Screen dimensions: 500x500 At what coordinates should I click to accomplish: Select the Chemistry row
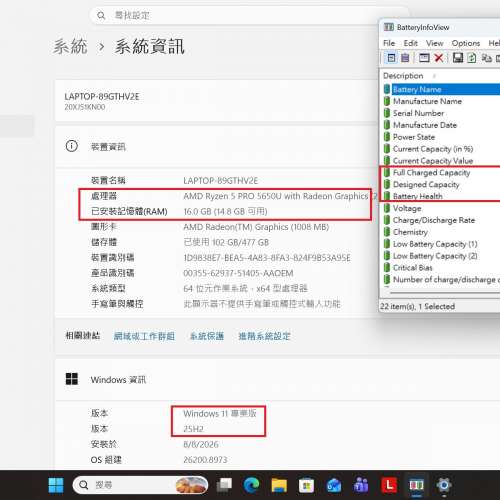coord(442,232)
